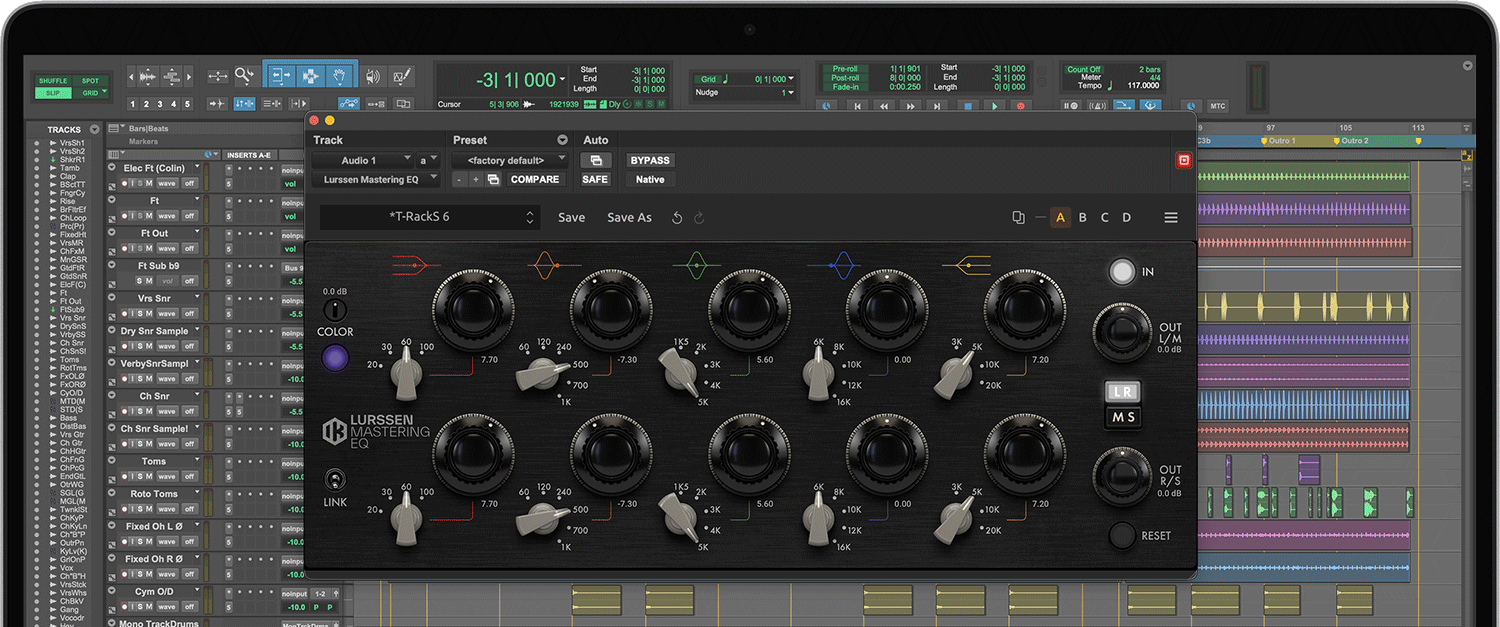
Task: Open the factory default preset dropdown
Action: (x=507, y=158)
